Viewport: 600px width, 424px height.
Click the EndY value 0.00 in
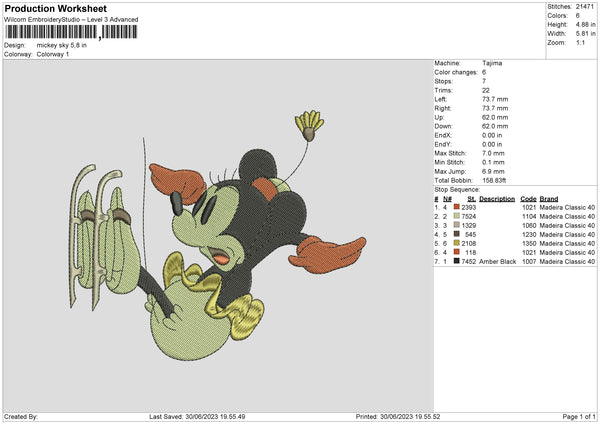tap(492, 144)
